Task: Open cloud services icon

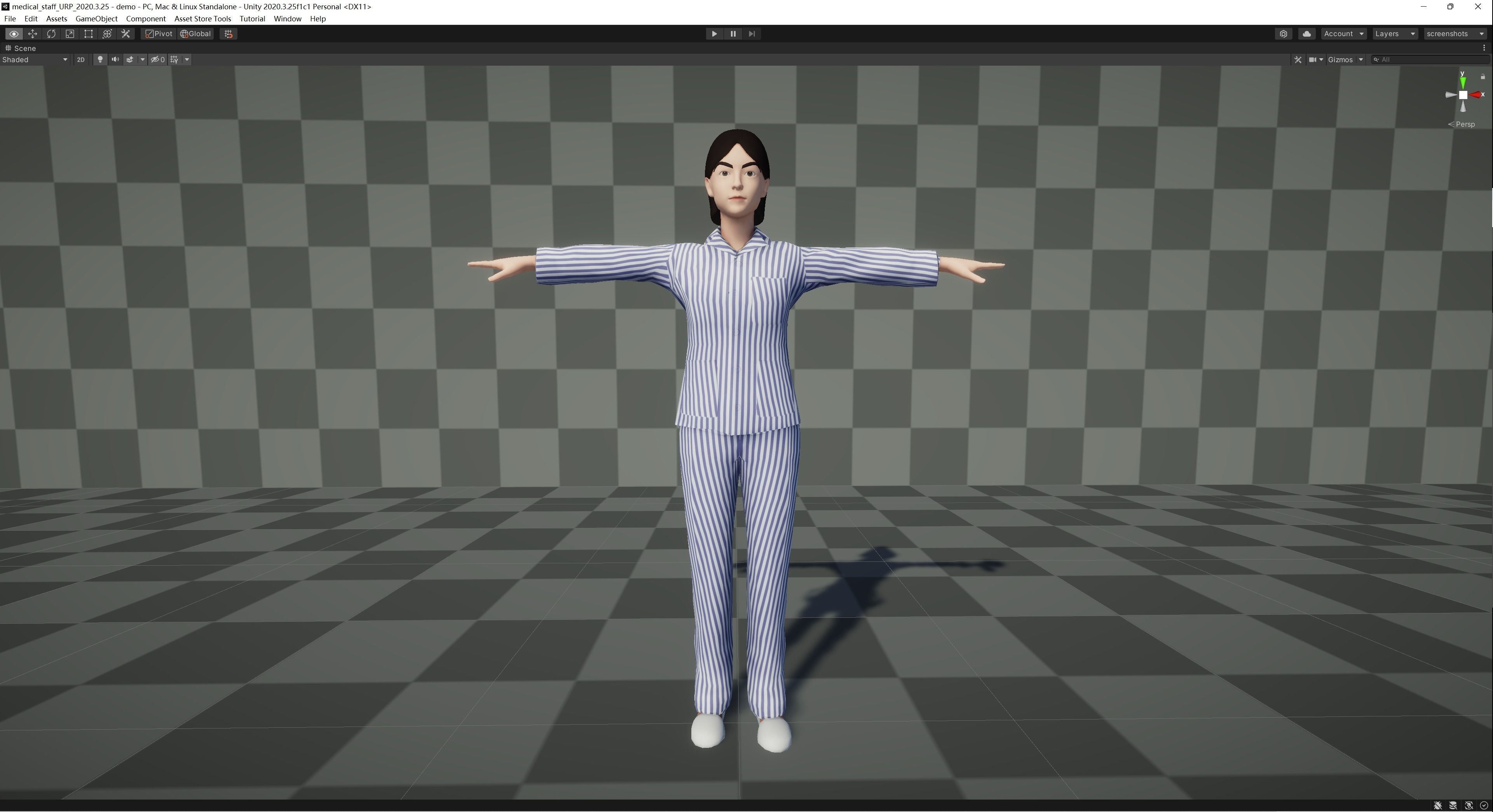Action: [1306, 34]
